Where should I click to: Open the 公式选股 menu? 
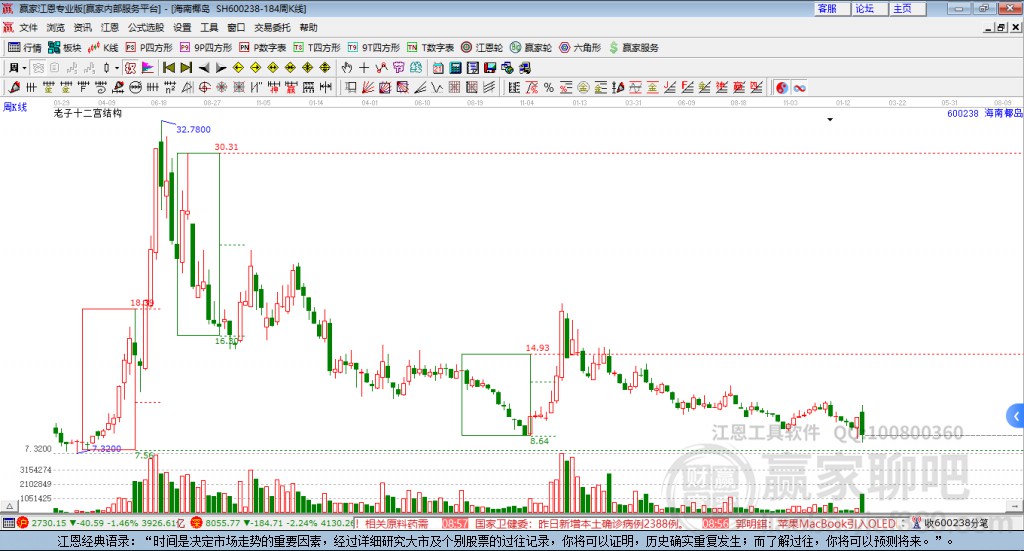[x=146, y=27]
